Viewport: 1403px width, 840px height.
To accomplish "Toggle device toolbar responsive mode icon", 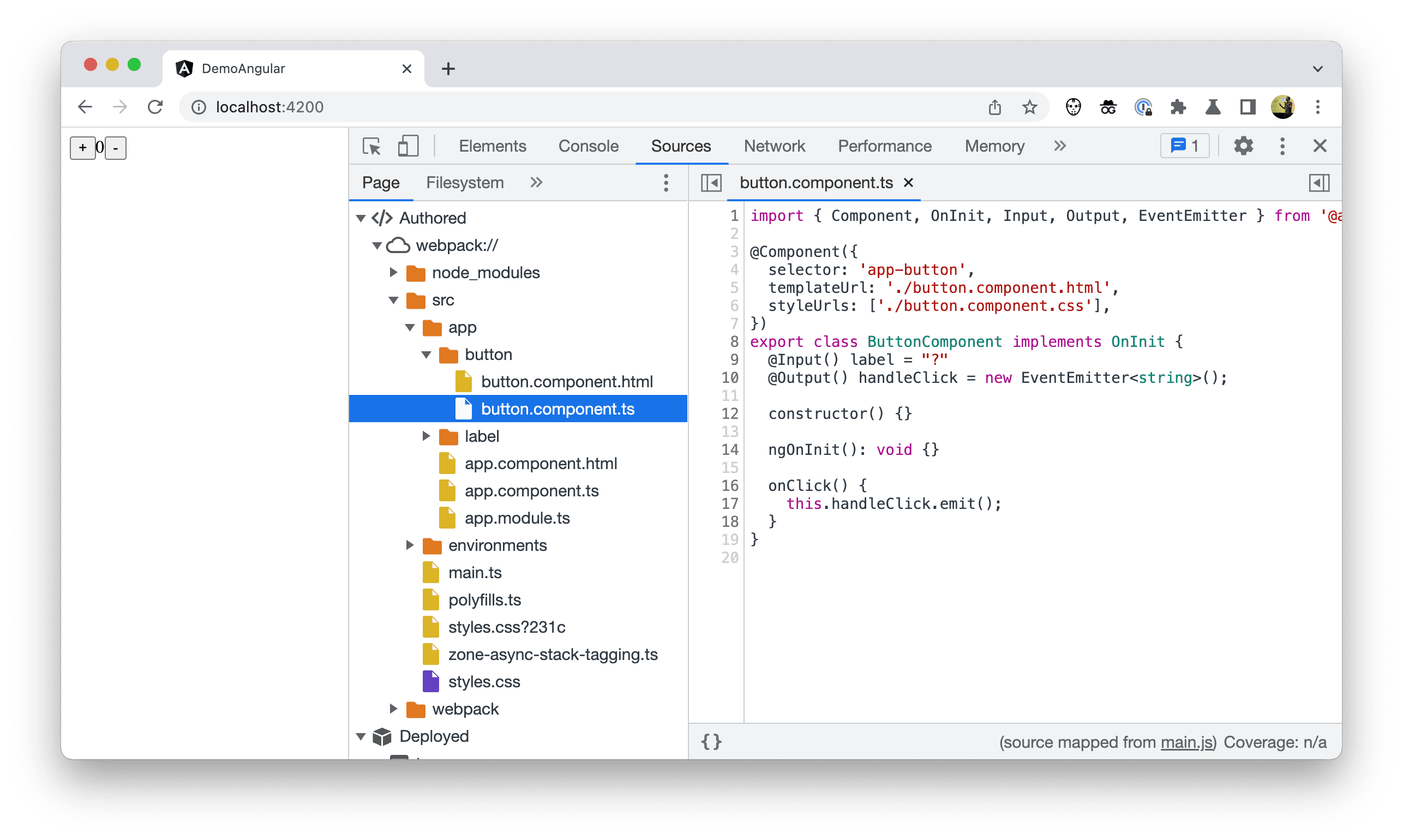I will [x=409, y=146].
